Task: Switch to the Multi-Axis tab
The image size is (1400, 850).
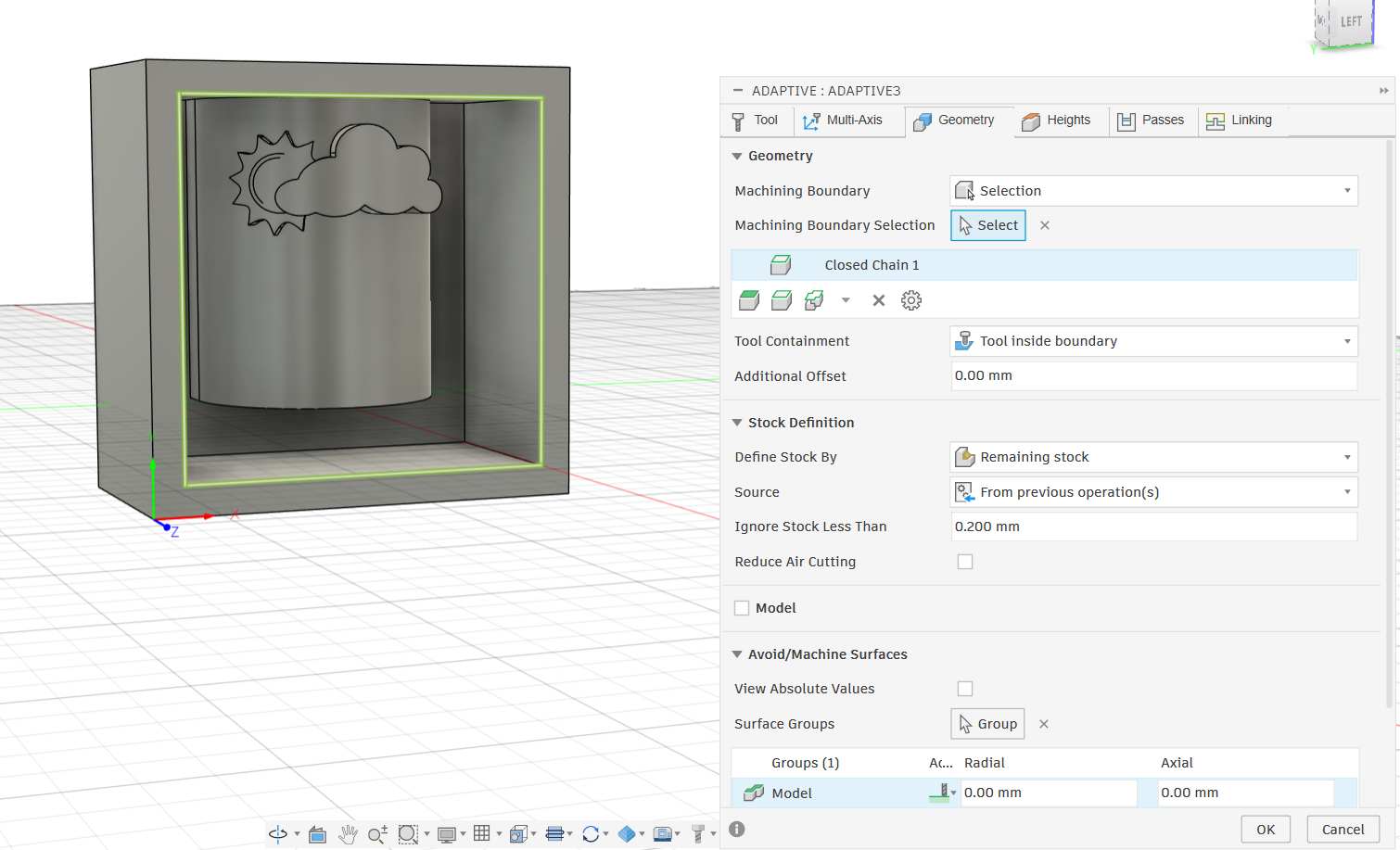Action: 842,121
